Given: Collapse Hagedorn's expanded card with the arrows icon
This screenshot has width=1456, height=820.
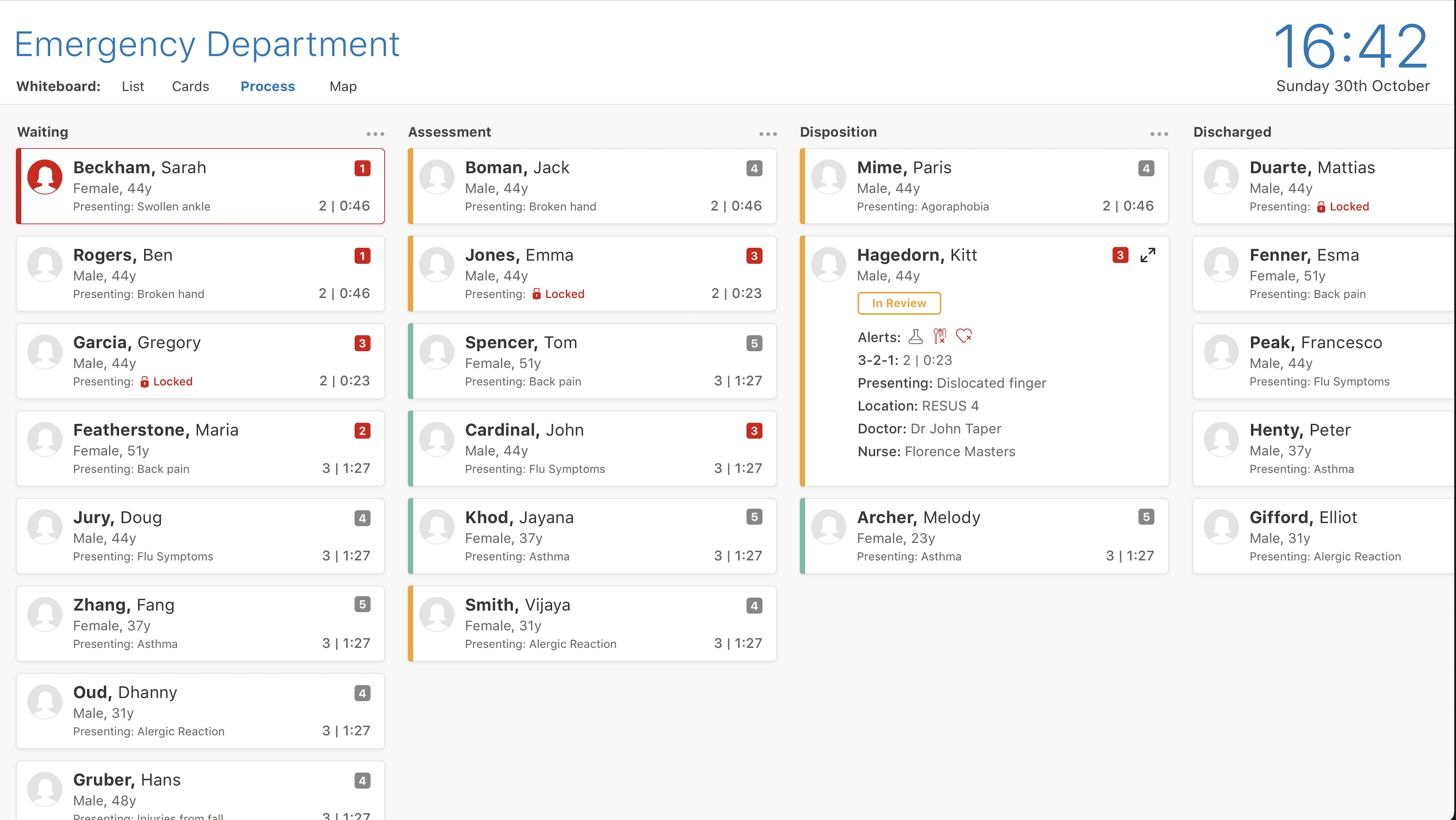Looking at the screenshot, I should pyautogui.click(x=1147, y=255).
